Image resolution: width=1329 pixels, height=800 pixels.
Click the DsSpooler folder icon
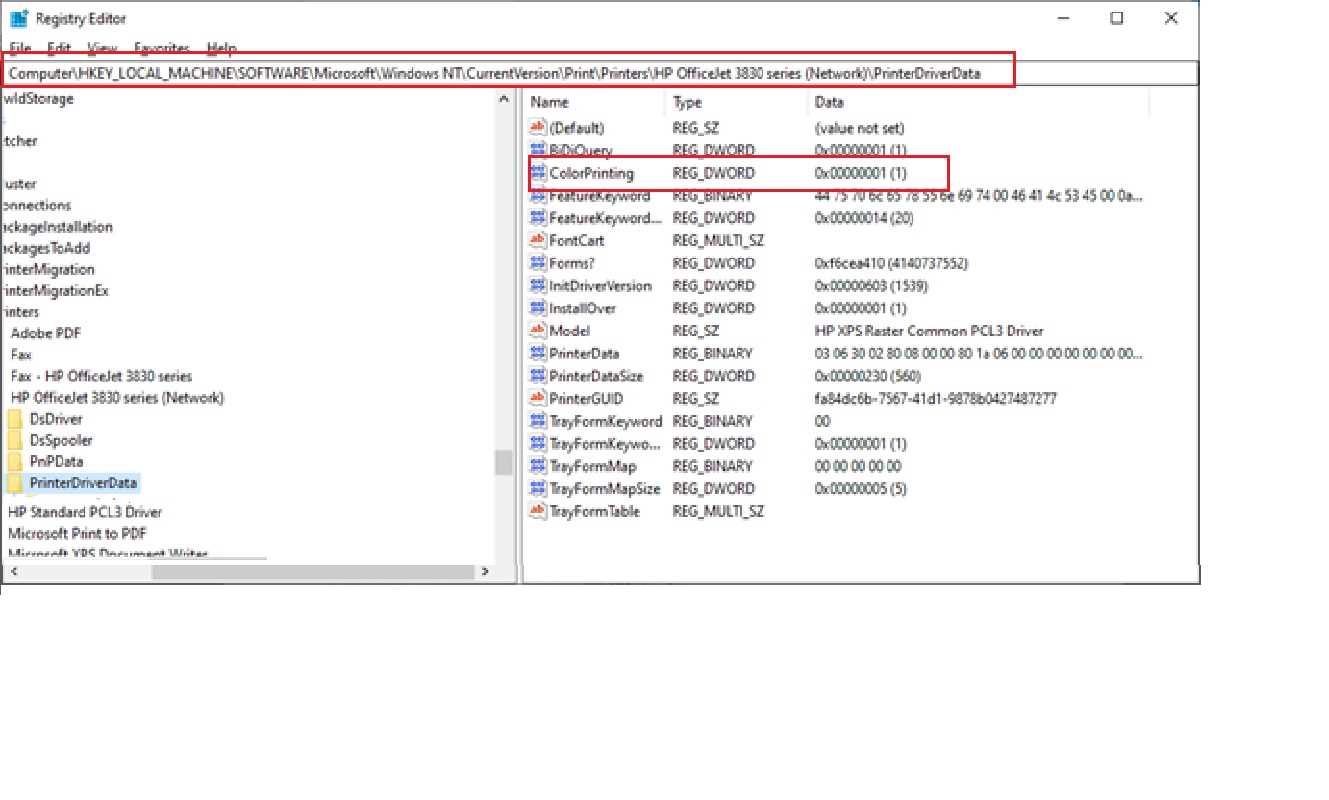tap(15, 440)
